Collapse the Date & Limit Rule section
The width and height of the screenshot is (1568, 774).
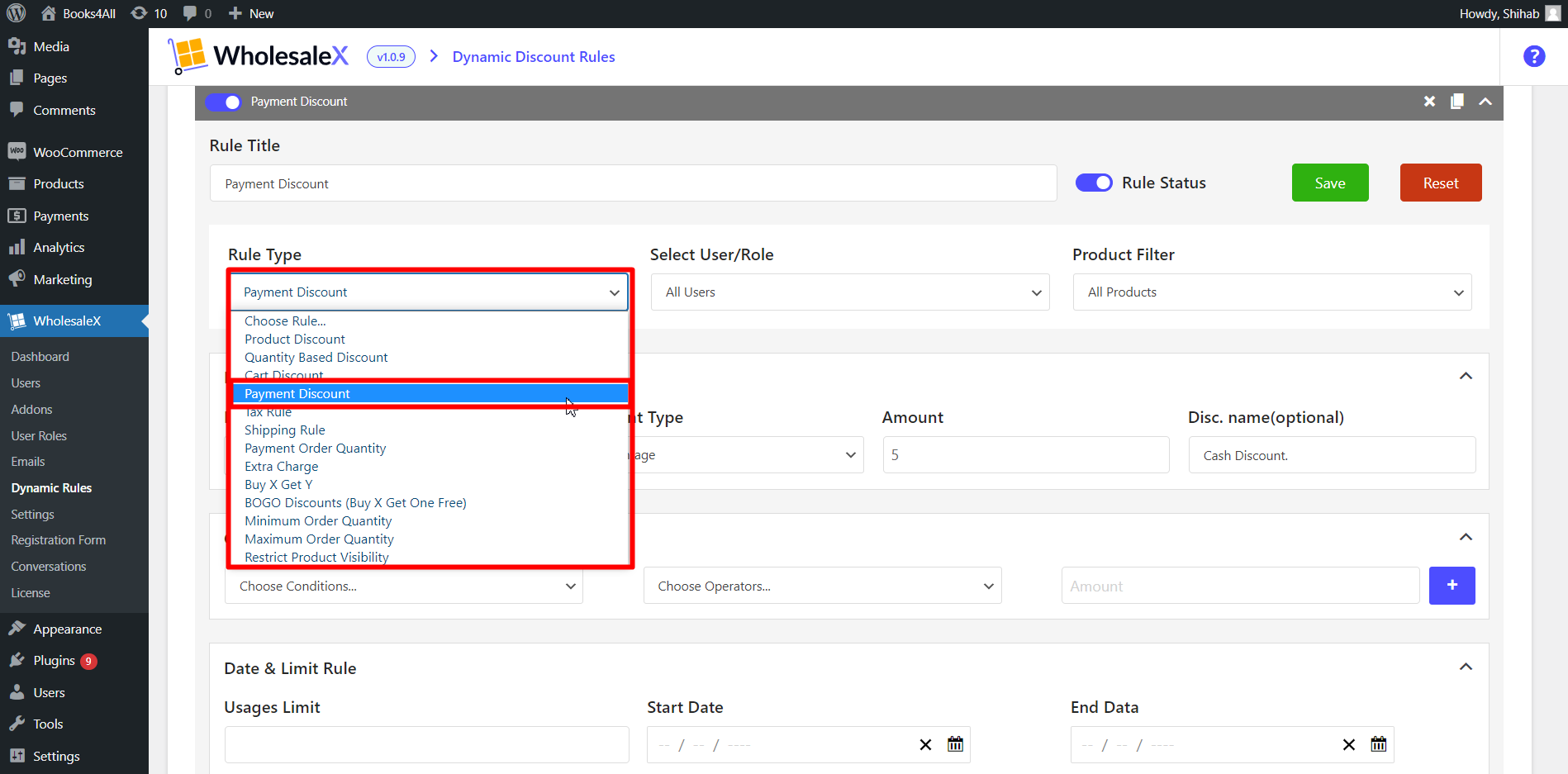(1466, 667)
